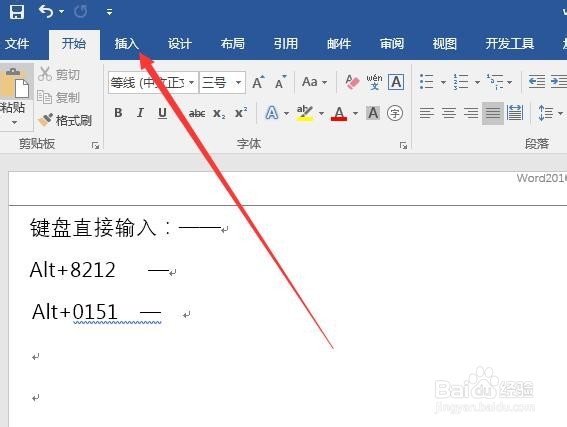Screen dimensions: 567x427
Task: Click the Text Effects glowing A icon
Action: [x=272, y=113]
